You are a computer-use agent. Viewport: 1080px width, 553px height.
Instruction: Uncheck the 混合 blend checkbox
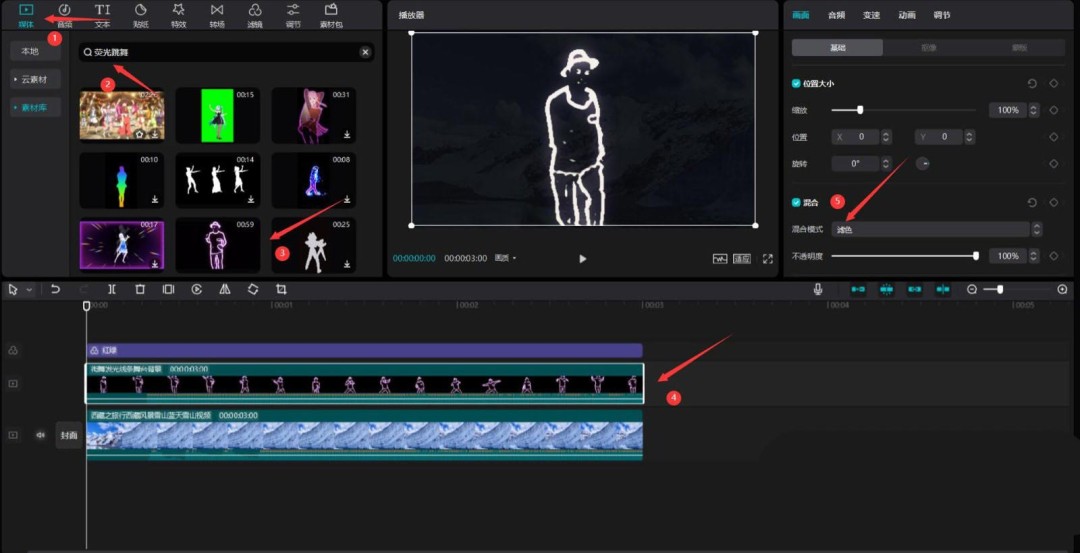(796, 202)
